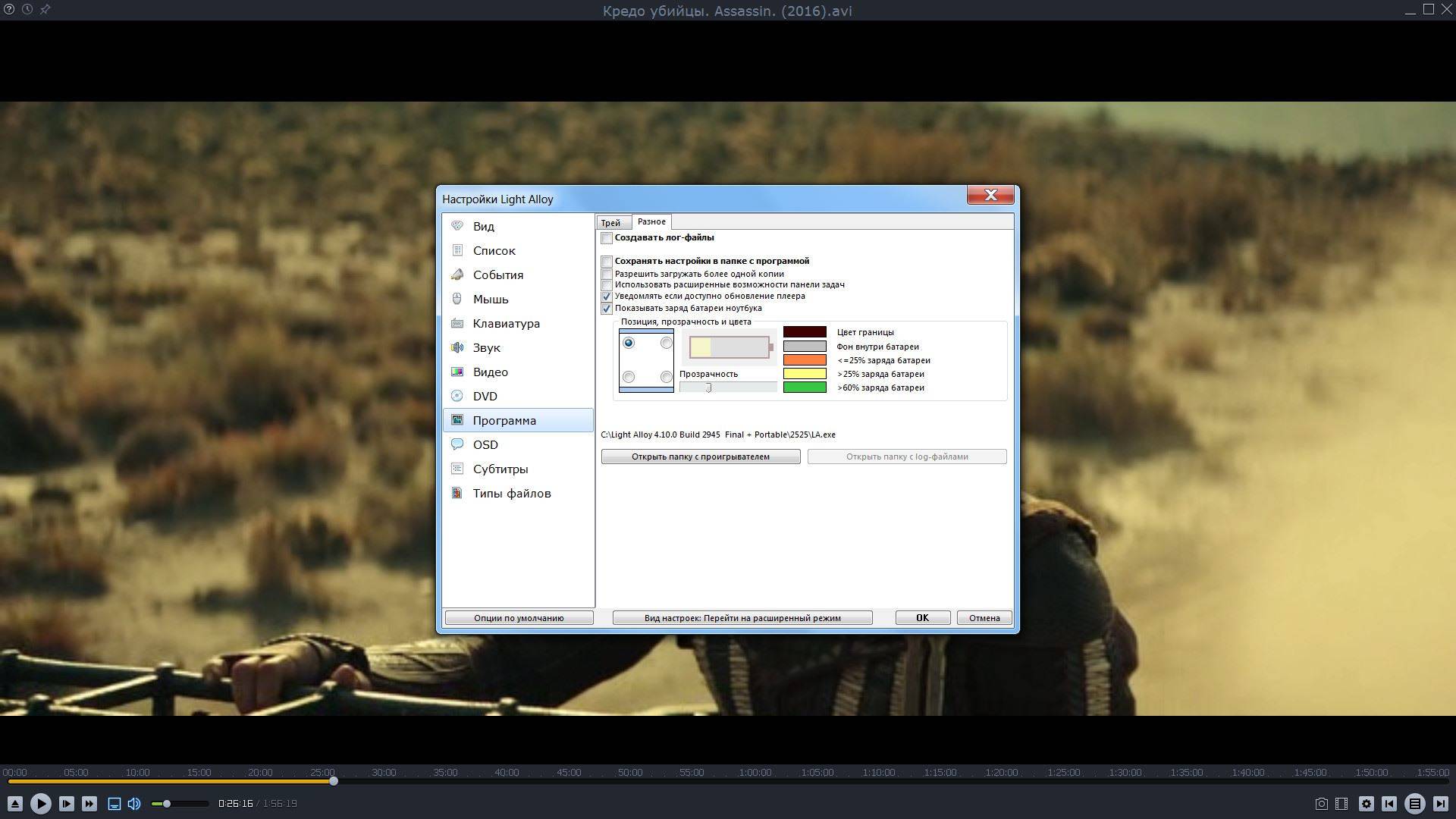Confirm settings with OK button
This screenshot has width=1456, height=819.
pyautogui.click(x=923, y=618)
